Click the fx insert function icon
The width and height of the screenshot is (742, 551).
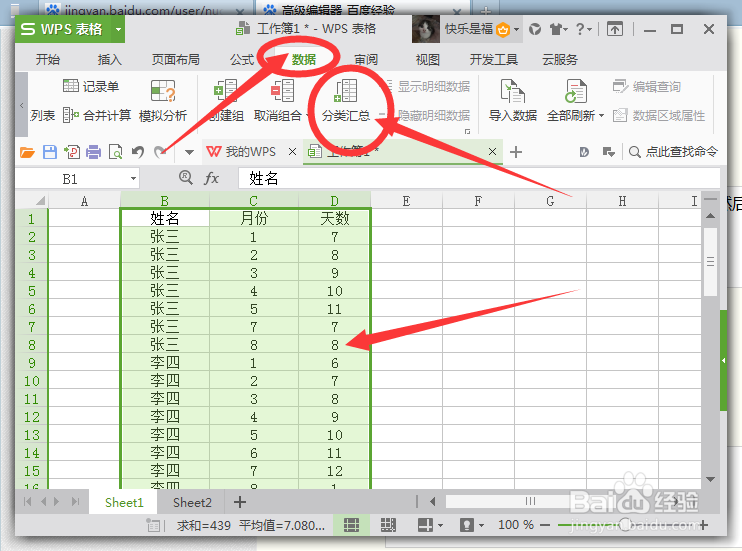pyautogui.click(x=211, y=178)
